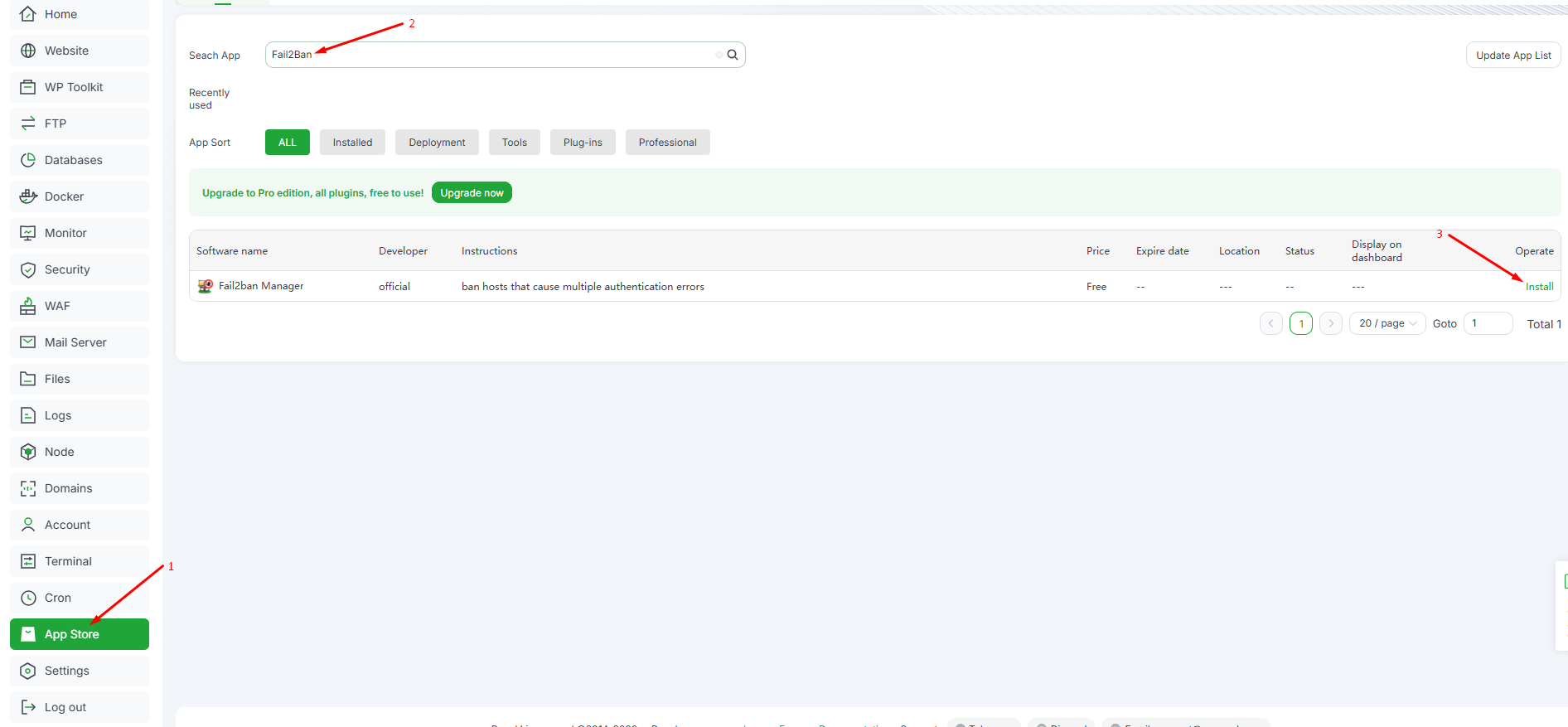Go to the previous results page
The width and height of the screenshot is (1568, 727).
pos(1270,323)
